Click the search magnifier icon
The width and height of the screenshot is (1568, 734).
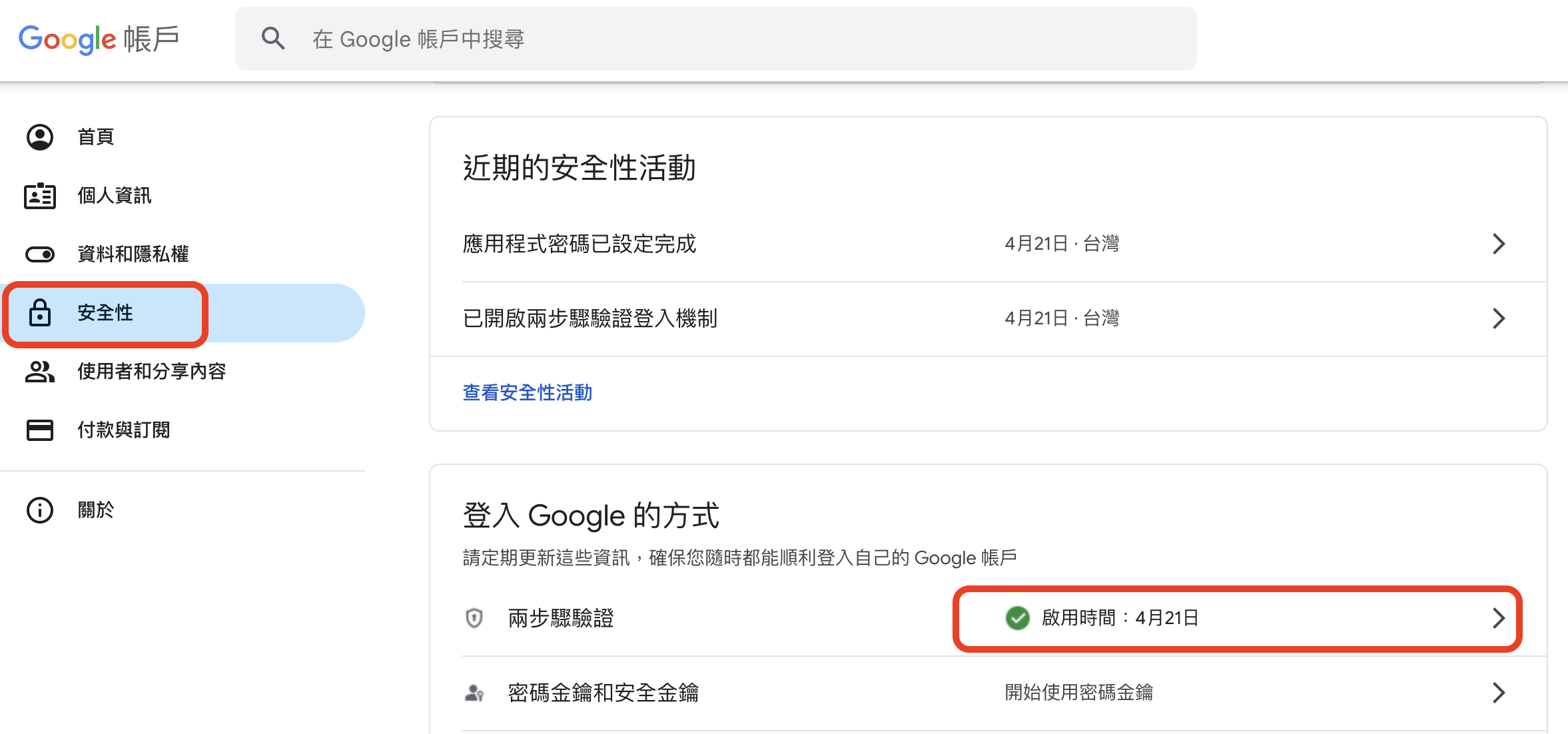pos(273,39)
